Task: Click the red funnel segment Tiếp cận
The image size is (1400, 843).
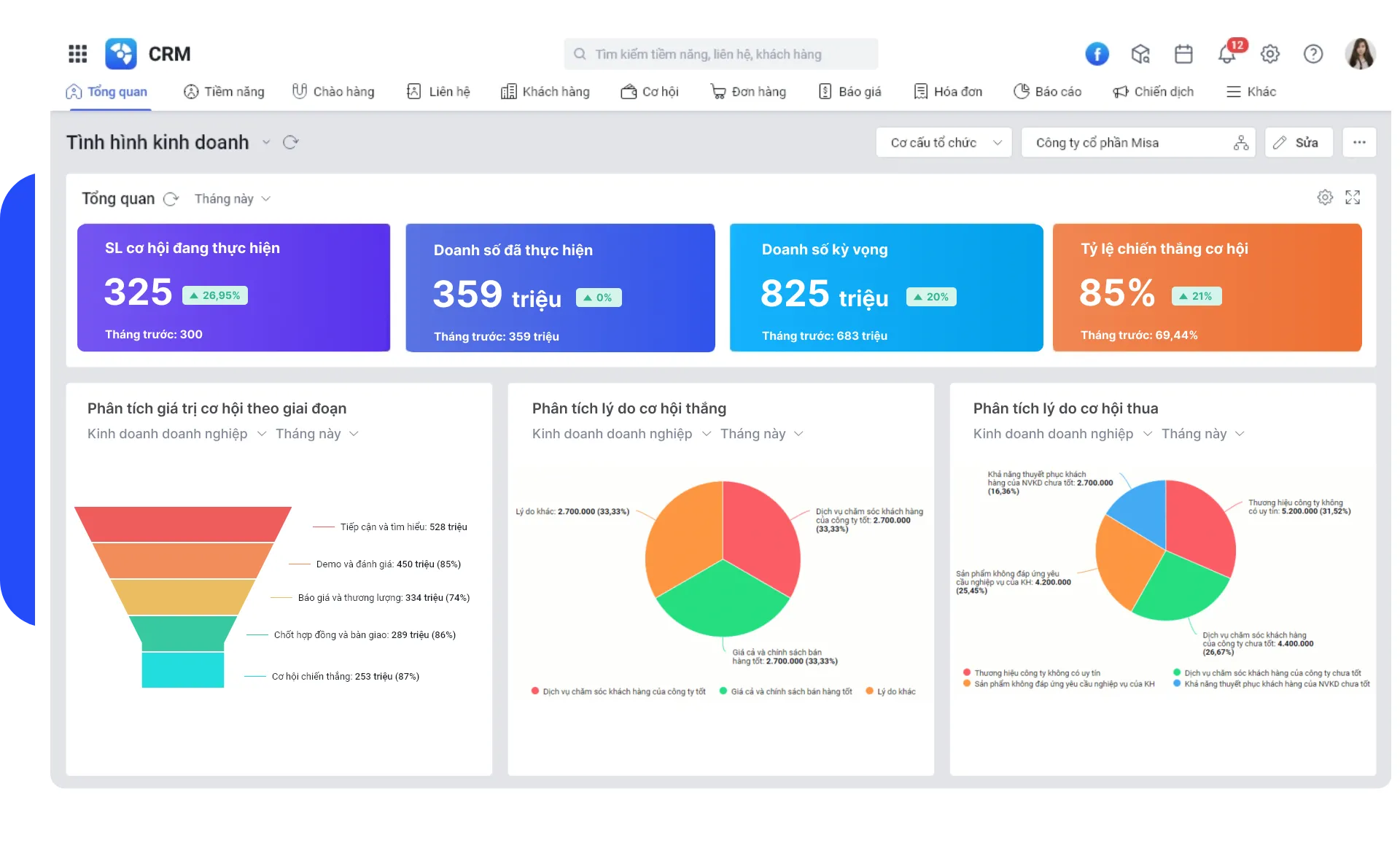Action: click(182, 524)
